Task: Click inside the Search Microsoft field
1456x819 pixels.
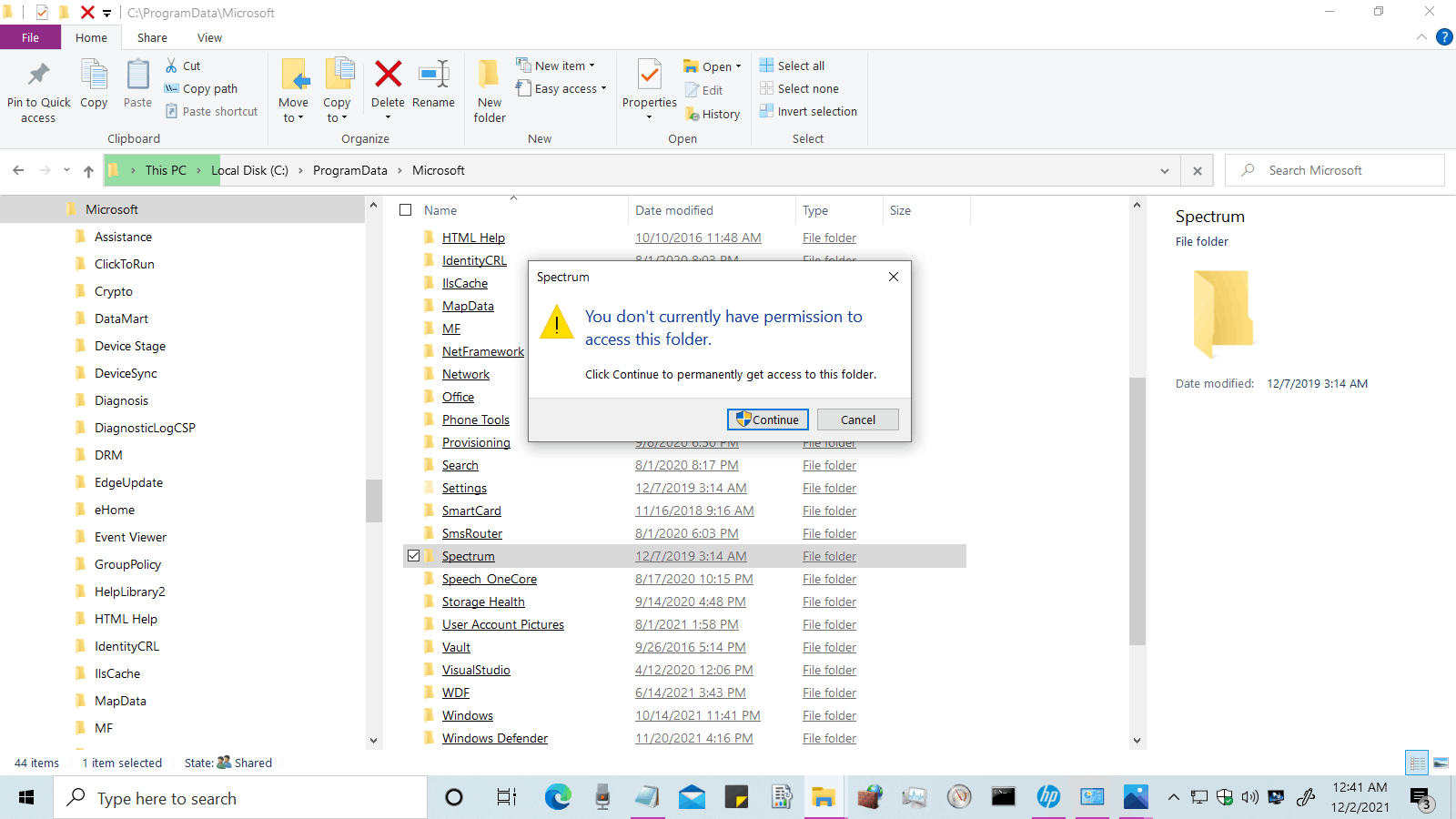Action: click(1335, 170)
